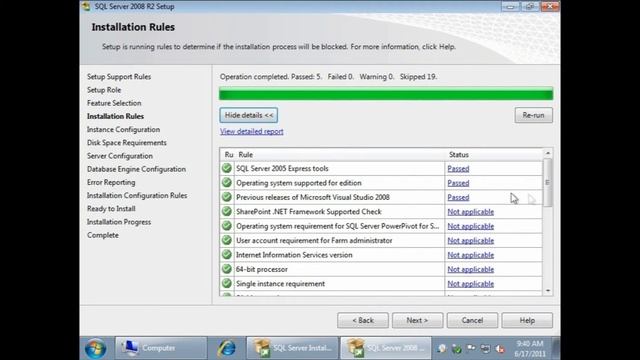The width and height of the screenshot is (640, 360).
Task: Select Installation Rules step
Action: click(x=115, y=116)
